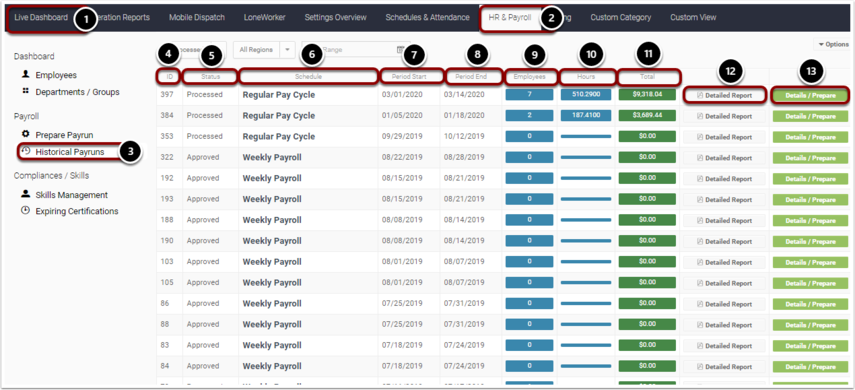Open the Mobile Dispatch tab

pos(197,17)
